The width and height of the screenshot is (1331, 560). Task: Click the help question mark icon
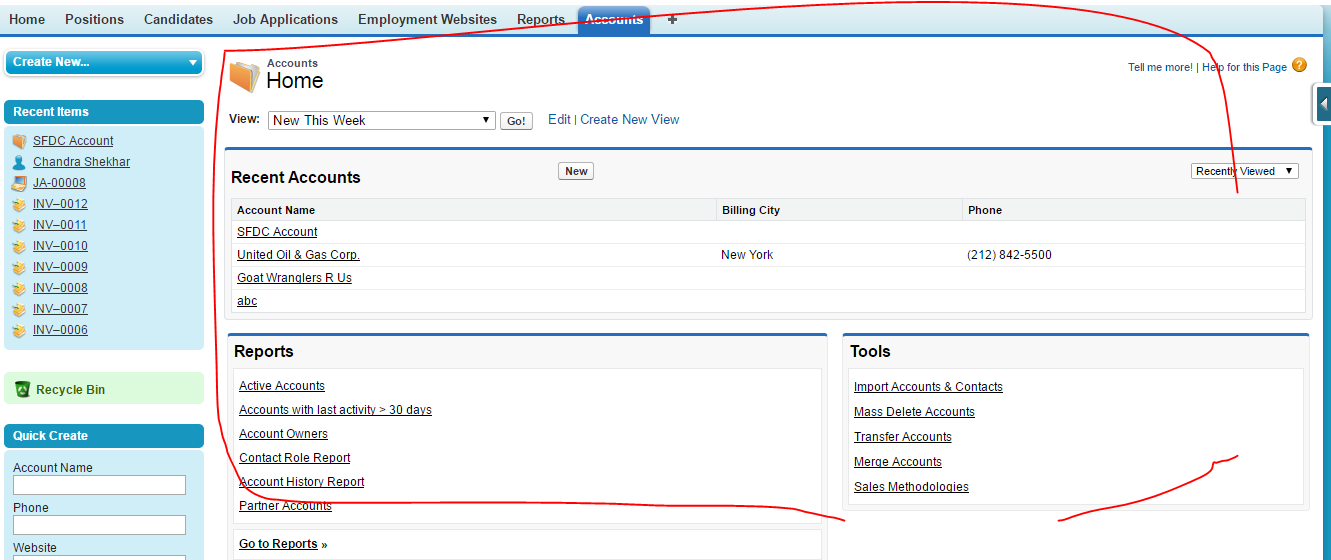(x=1299, y=65)
